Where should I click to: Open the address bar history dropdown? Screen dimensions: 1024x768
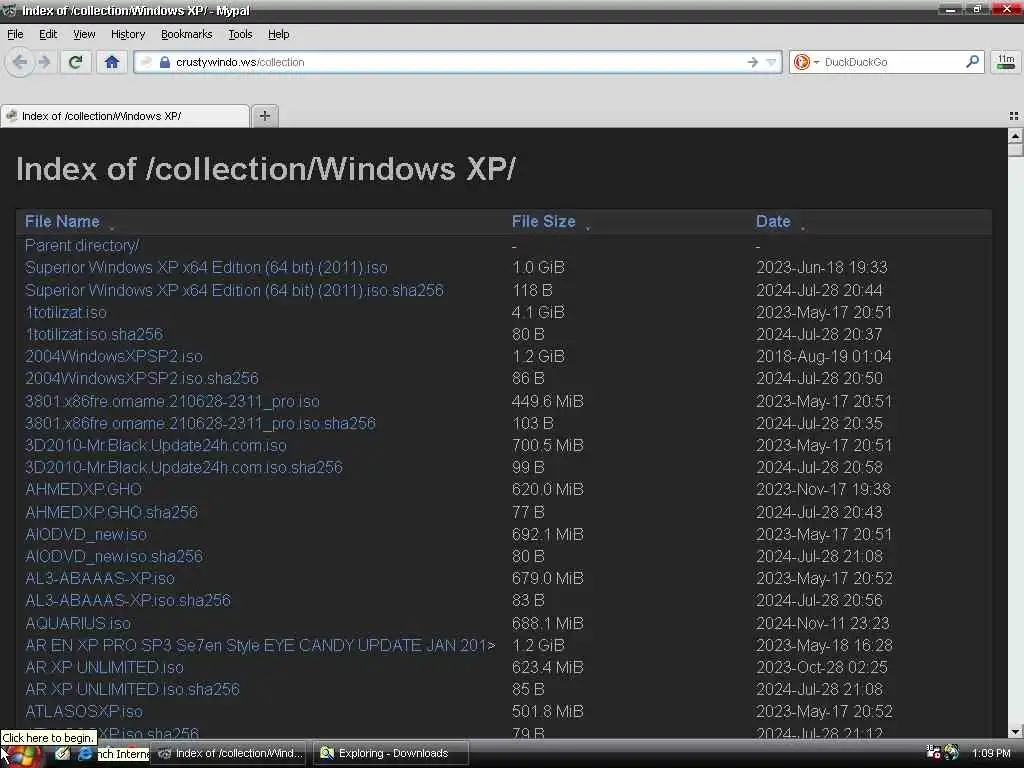[771, 62]
